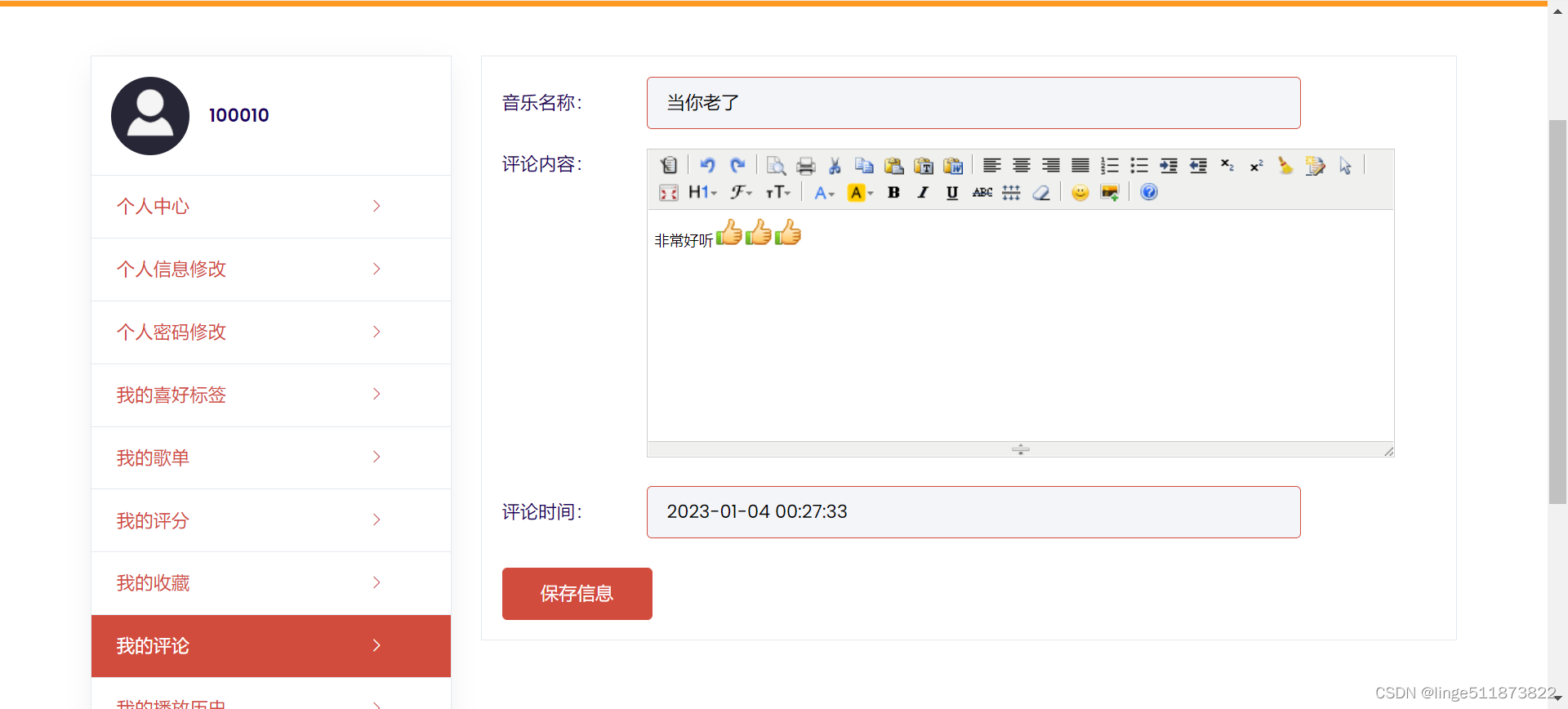Open the H1 heading dropdown
The width and height of the screenshot is (1568, 709).
702,192
